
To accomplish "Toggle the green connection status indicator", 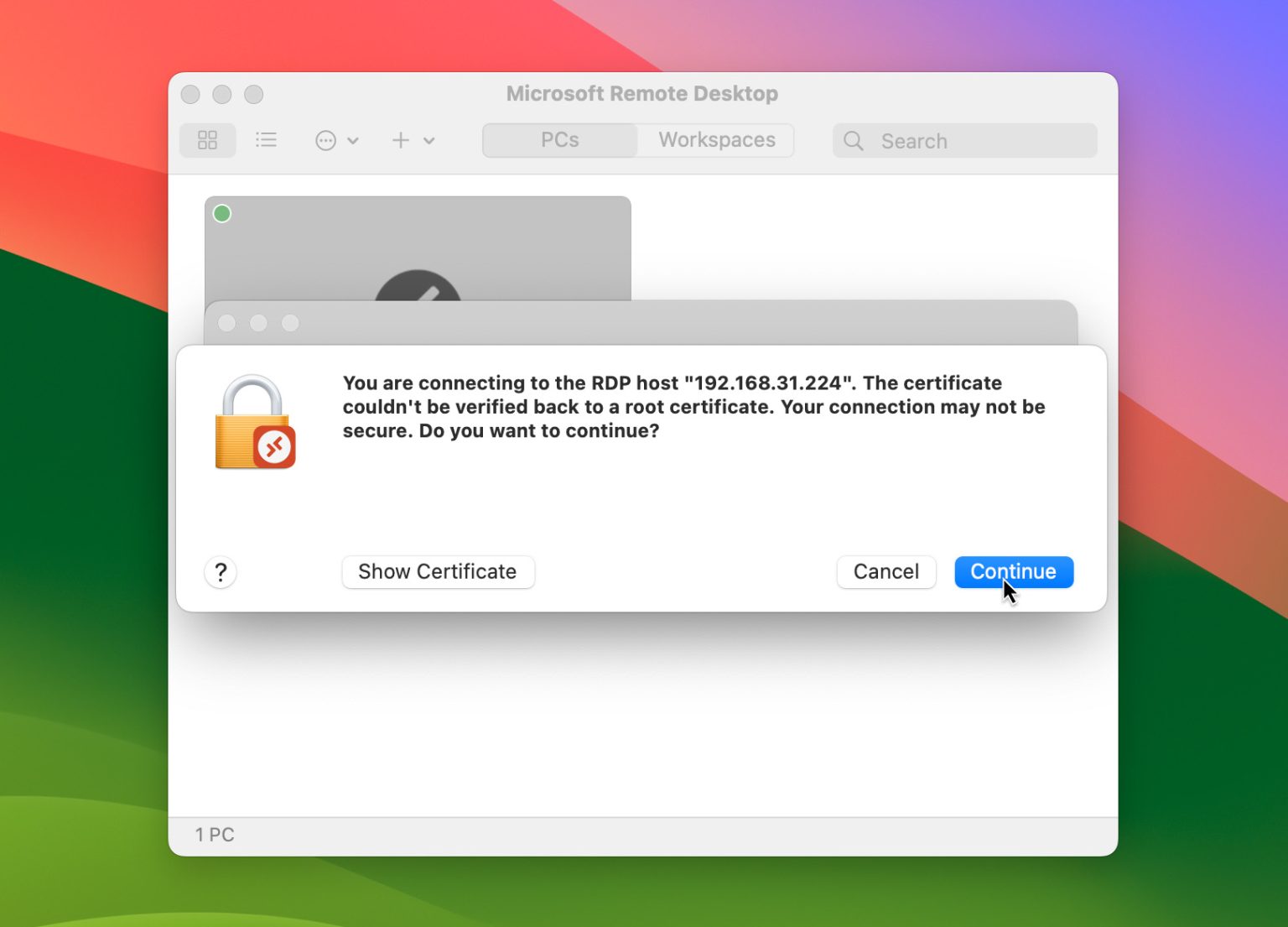I will tap(221, 213).
